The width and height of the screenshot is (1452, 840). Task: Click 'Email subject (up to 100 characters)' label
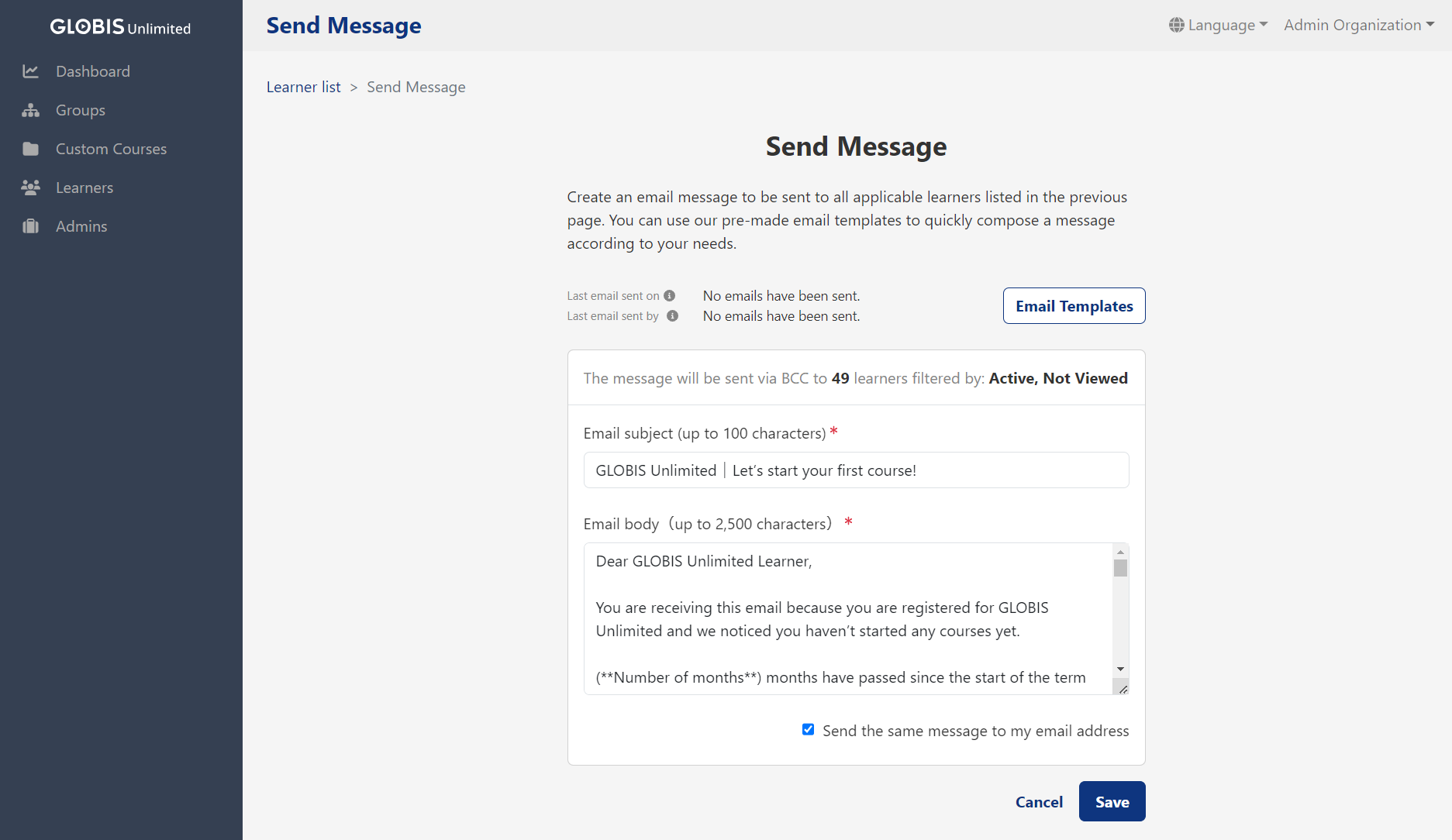click(705, 433)
